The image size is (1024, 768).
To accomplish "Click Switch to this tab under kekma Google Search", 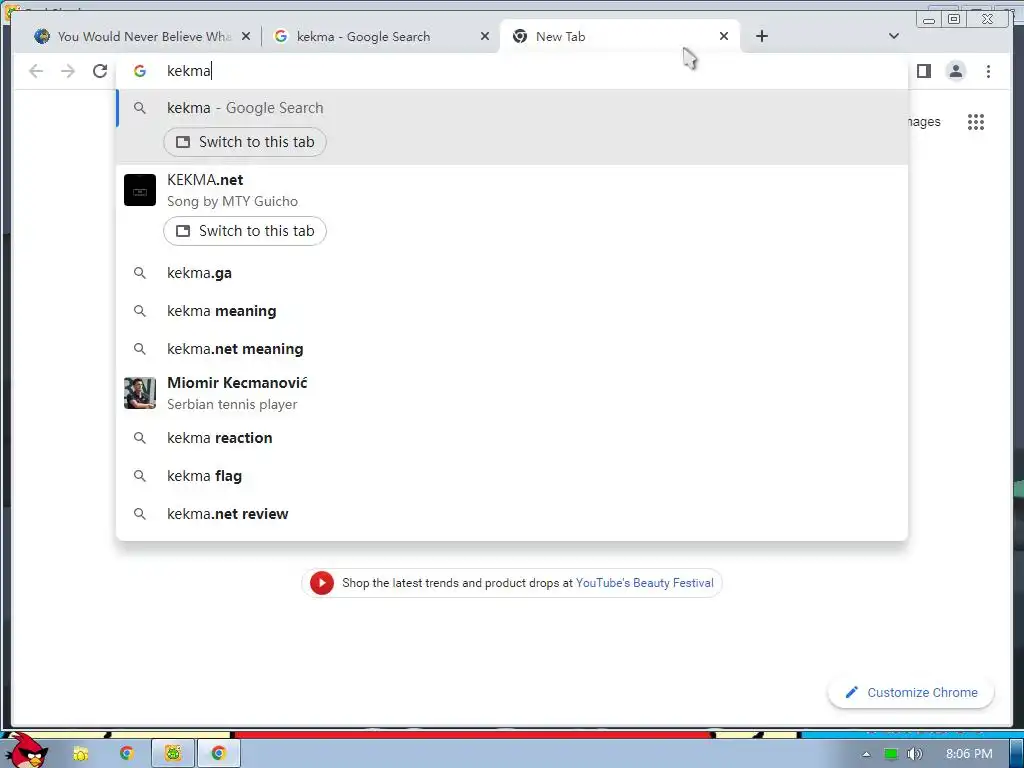I will coord(245,142).
